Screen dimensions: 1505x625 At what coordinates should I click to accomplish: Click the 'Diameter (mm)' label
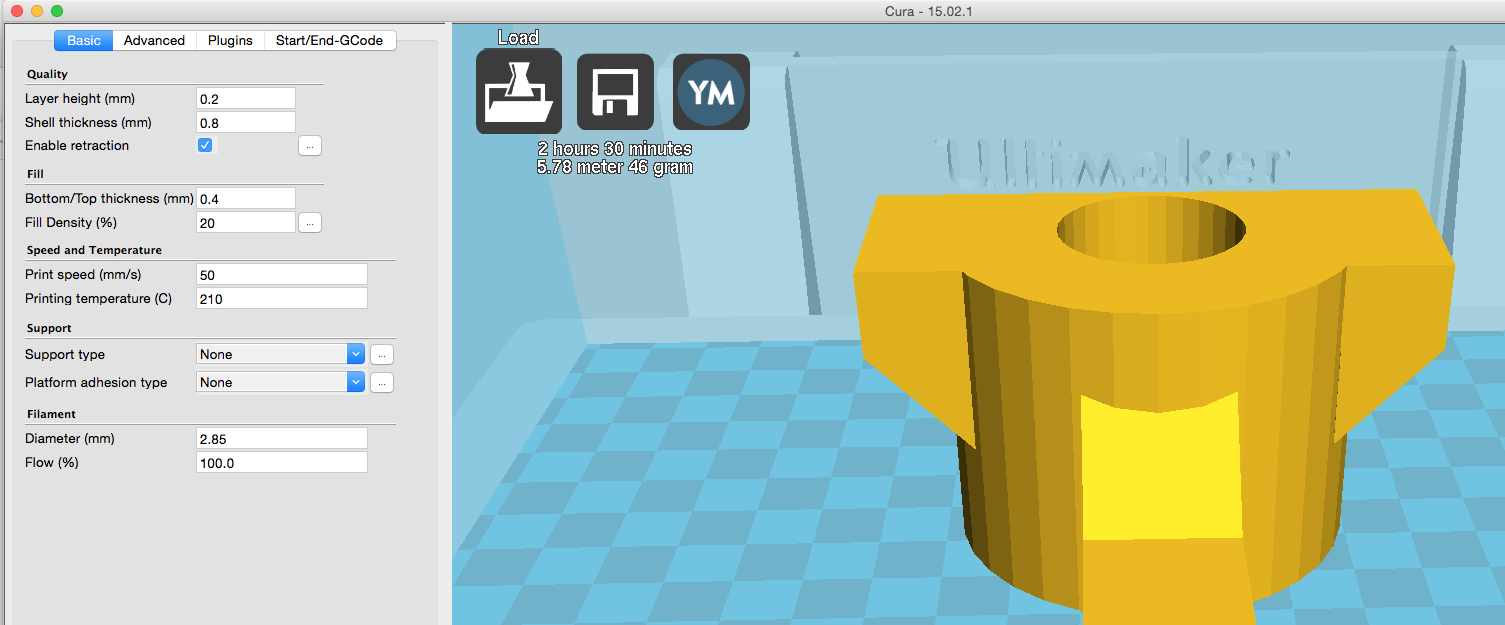tap(68, 438)
